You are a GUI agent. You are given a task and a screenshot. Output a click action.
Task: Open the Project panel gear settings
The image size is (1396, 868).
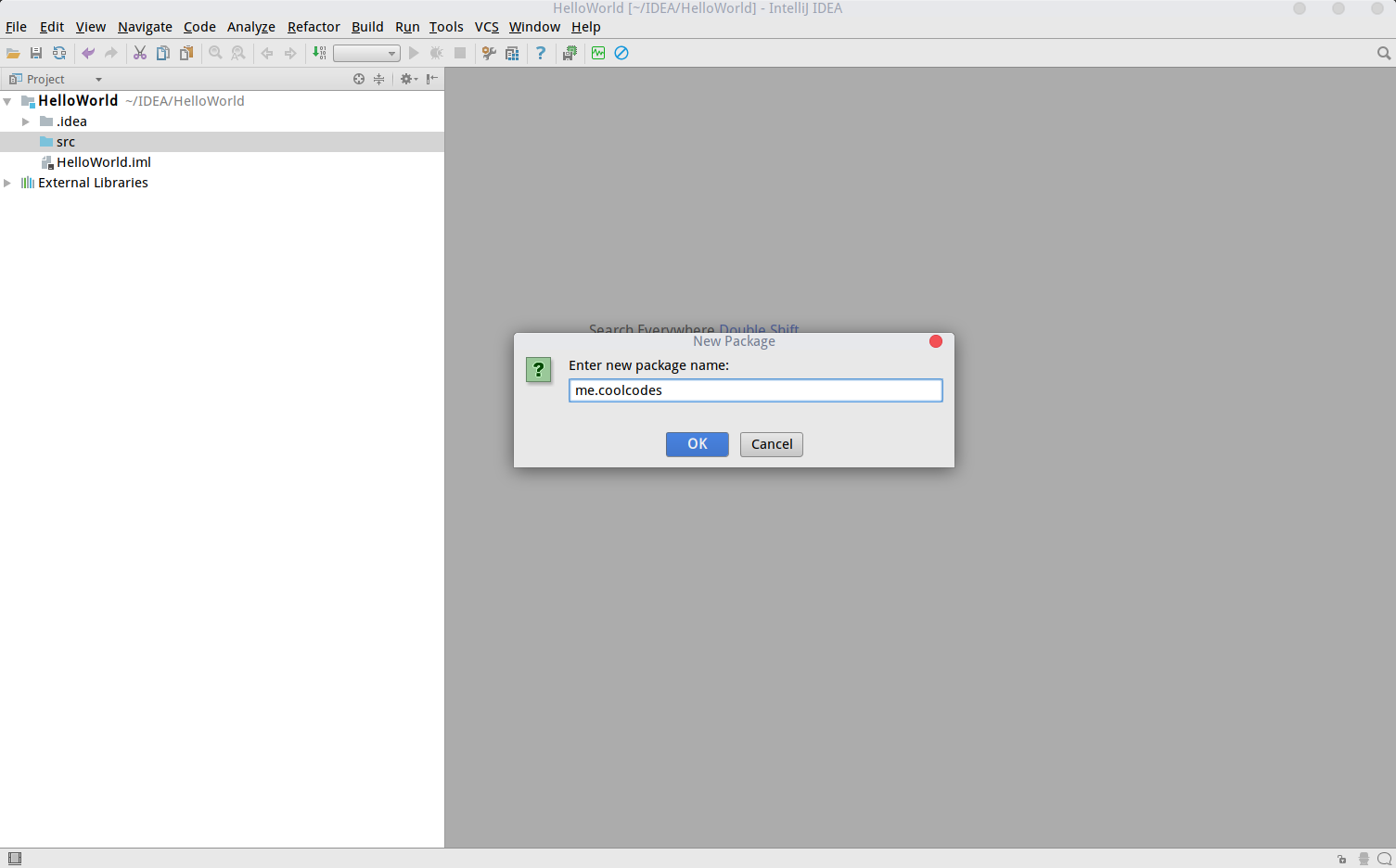pyautogui.click(x=408, y=80)
